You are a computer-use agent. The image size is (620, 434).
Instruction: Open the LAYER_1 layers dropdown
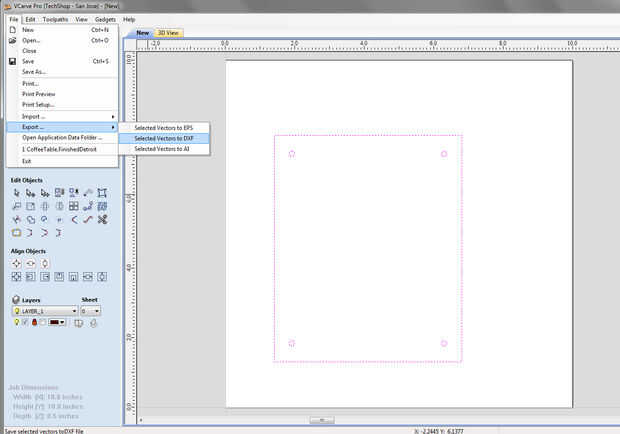point(45,311)
